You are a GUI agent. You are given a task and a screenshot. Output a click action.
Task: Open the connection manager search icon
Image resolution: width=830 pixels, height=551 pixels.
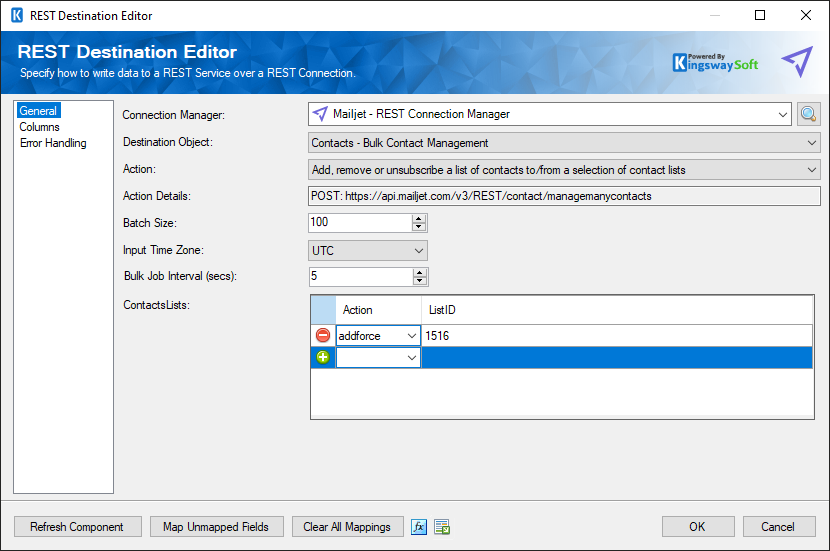[808, 114]
